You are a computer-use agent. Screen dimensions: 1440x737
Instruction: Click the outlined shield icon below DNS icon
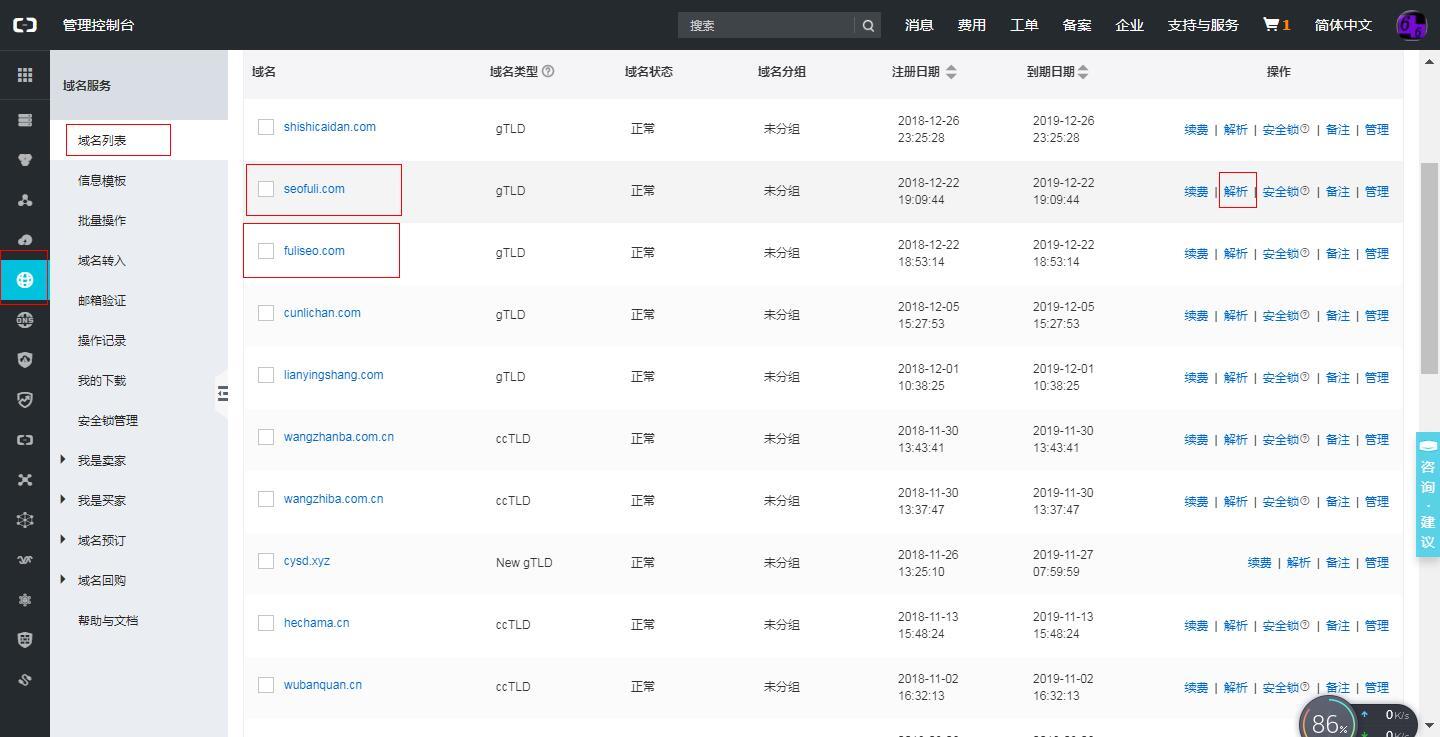(25, 360)
